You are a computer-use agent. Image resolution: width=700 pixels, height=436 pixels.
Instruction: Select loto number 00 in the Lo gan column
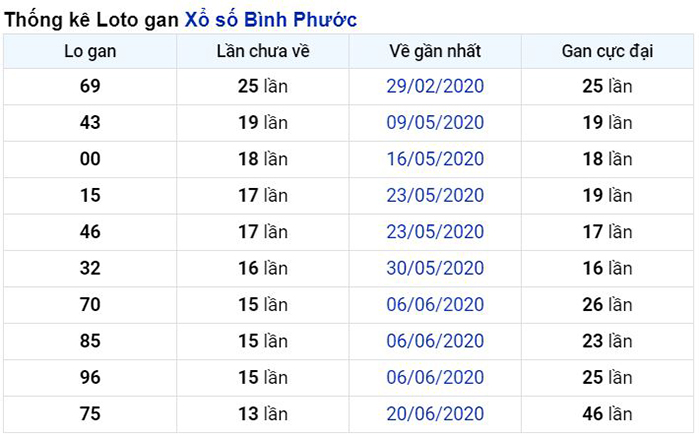point(90,159)
